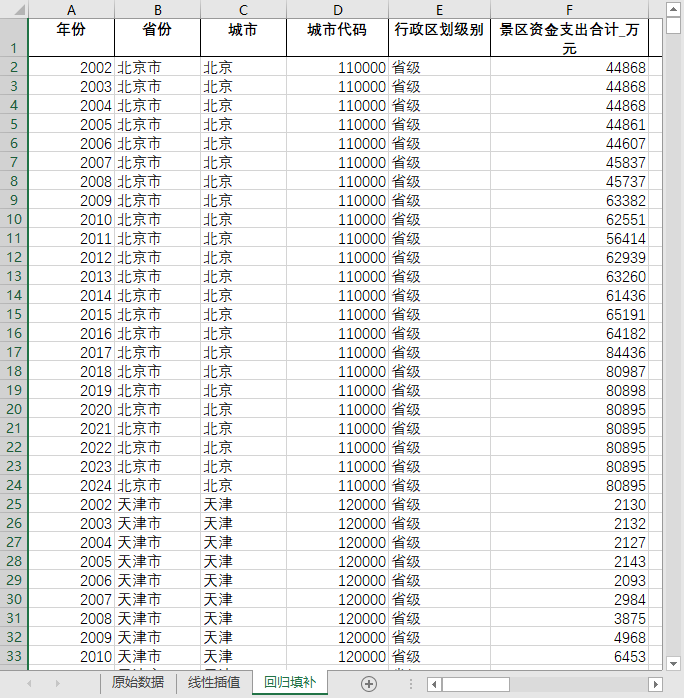Select cell with value 3875
This screenshot has height=698, width=684.
coord(570,618)
